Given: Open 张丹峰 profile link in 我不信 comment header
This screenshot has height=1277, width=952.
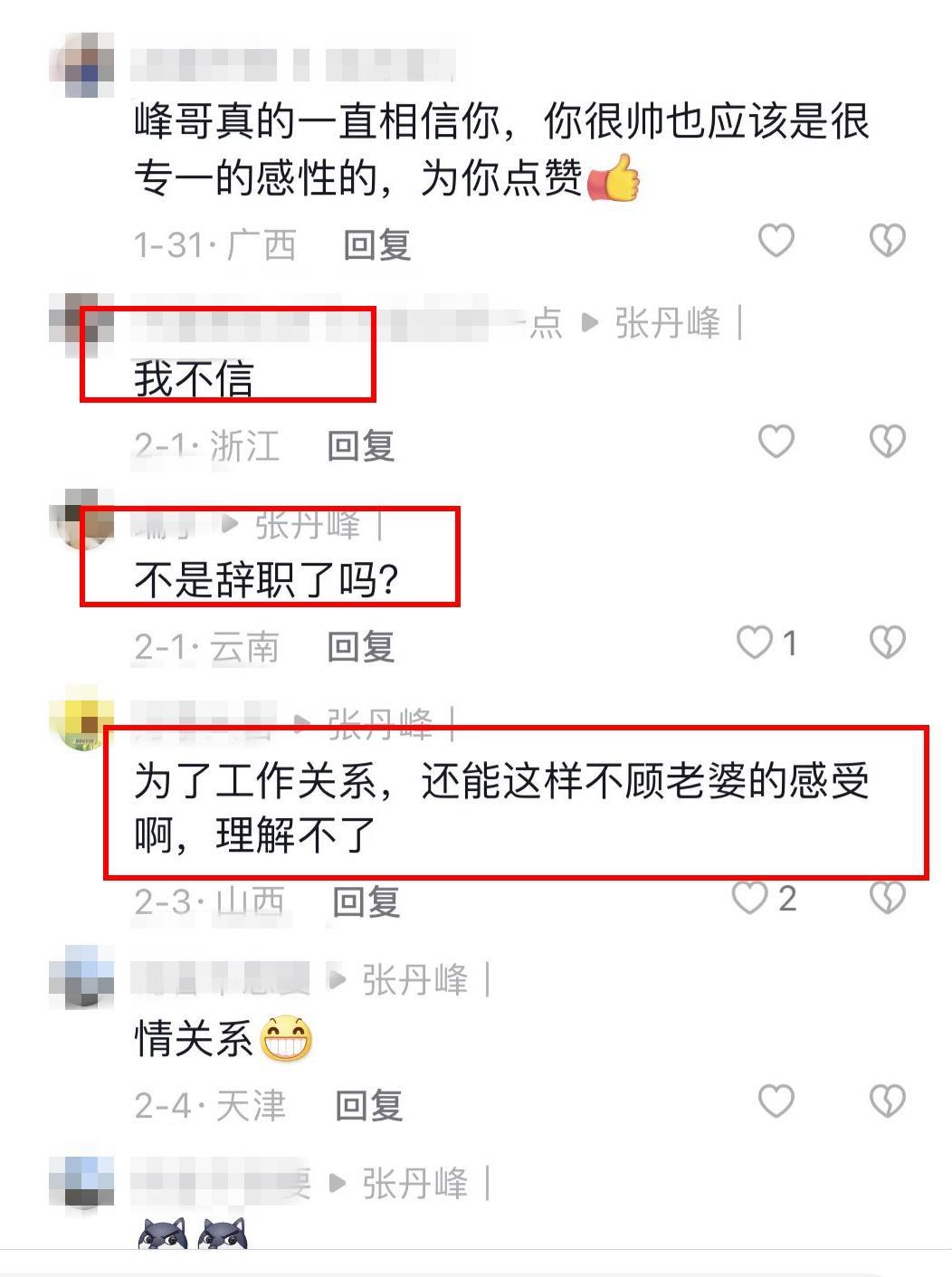Looking at the screenshot, I should pyautogui.click(x=668, y=323).
